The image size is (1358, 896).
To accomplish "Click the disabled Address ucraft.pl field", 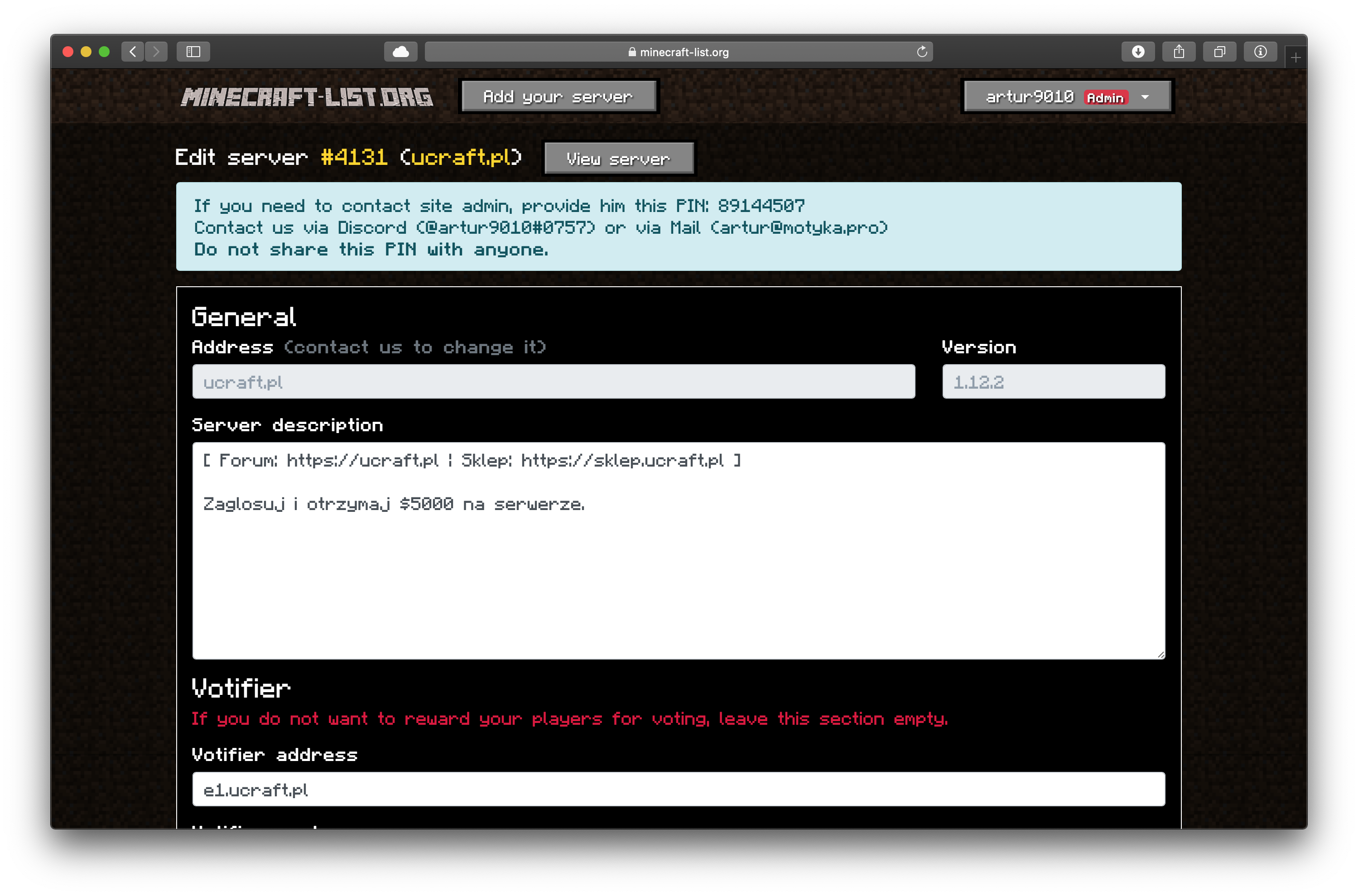I will (x=553, y=382).
